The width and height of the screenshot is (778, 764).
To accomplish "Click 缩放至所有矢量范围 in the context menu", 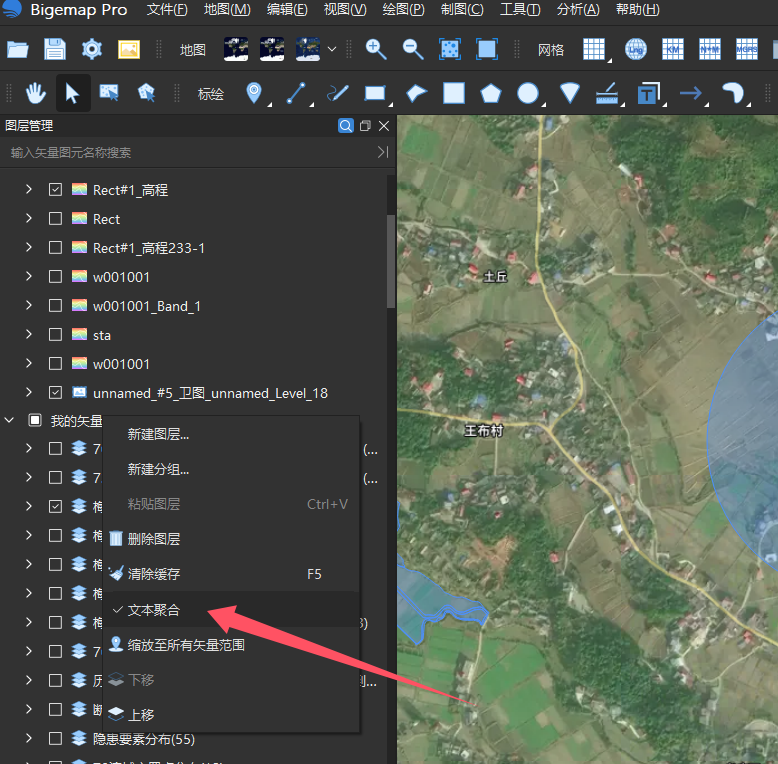I will [x=186, y=645].
